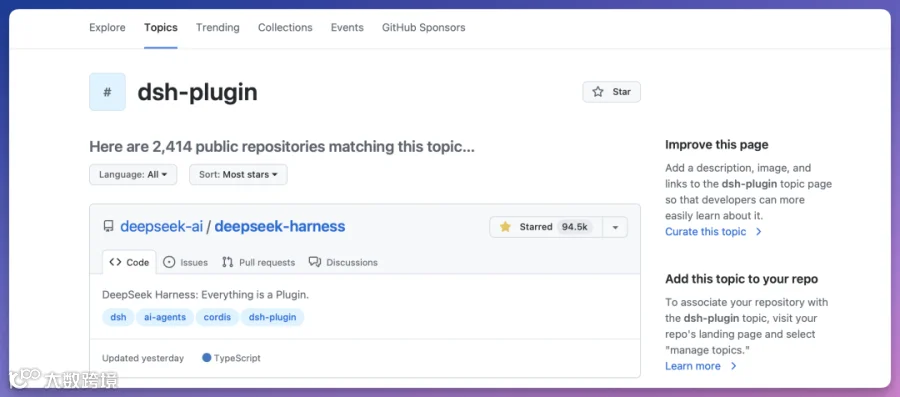Click the repository book icon before deepseek-ai
The image size is (900, 397).
tap(108, 227)
